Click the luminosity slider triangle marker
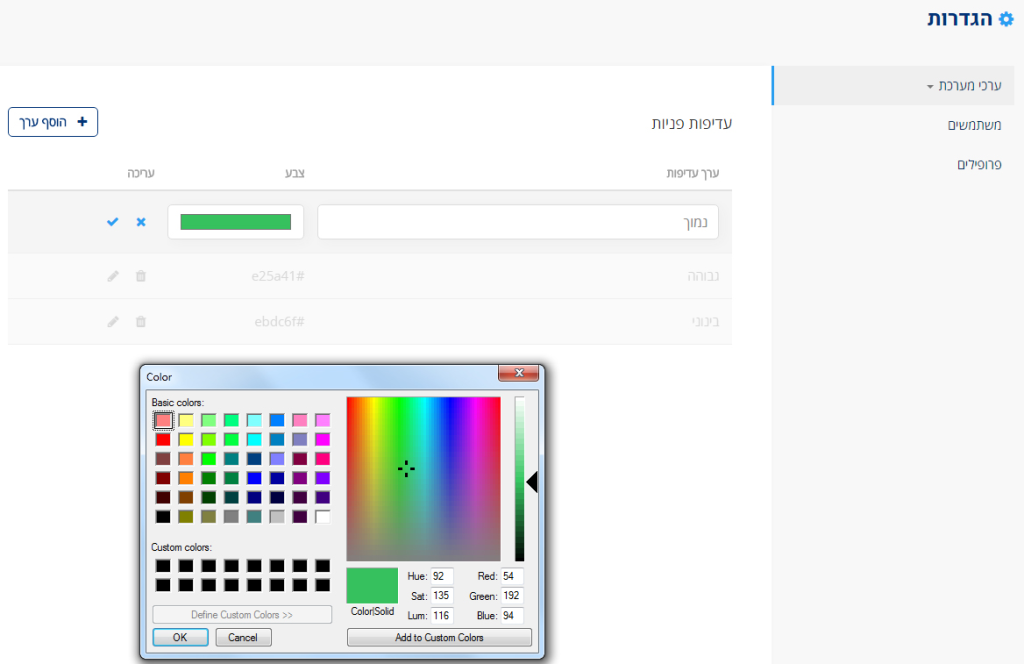Screen dimensions: 1024x664 [532, 482]
